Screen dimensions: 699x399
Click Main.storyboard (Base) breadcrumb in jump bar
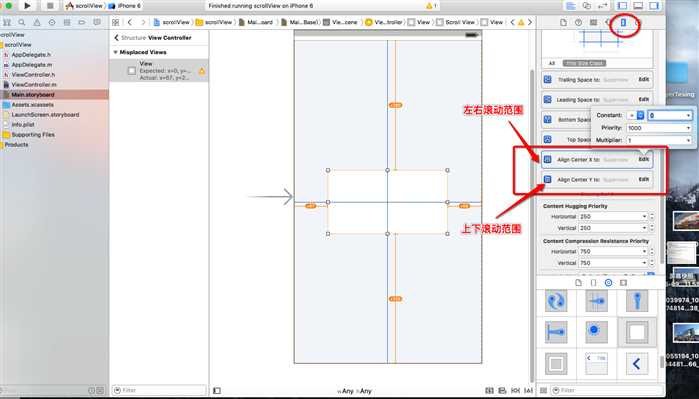click(x=299, y=22)
